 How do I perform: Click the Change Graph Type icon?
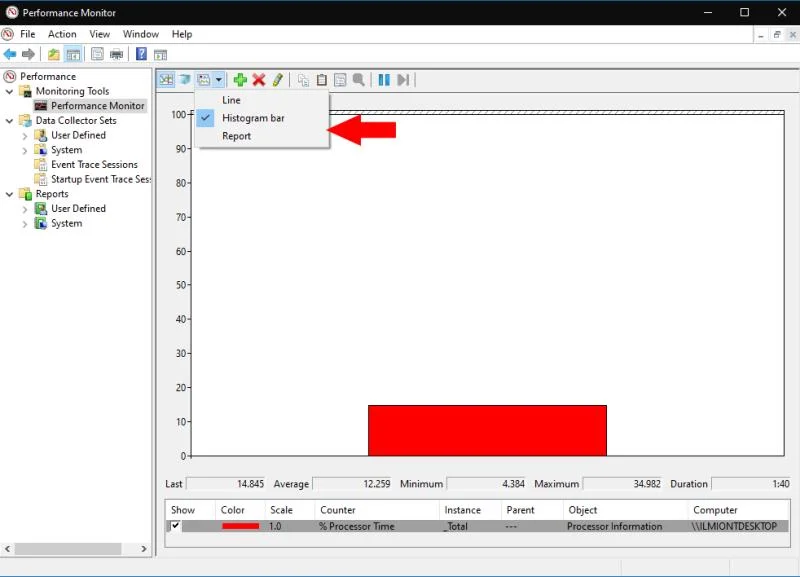(x=204, y=80)
